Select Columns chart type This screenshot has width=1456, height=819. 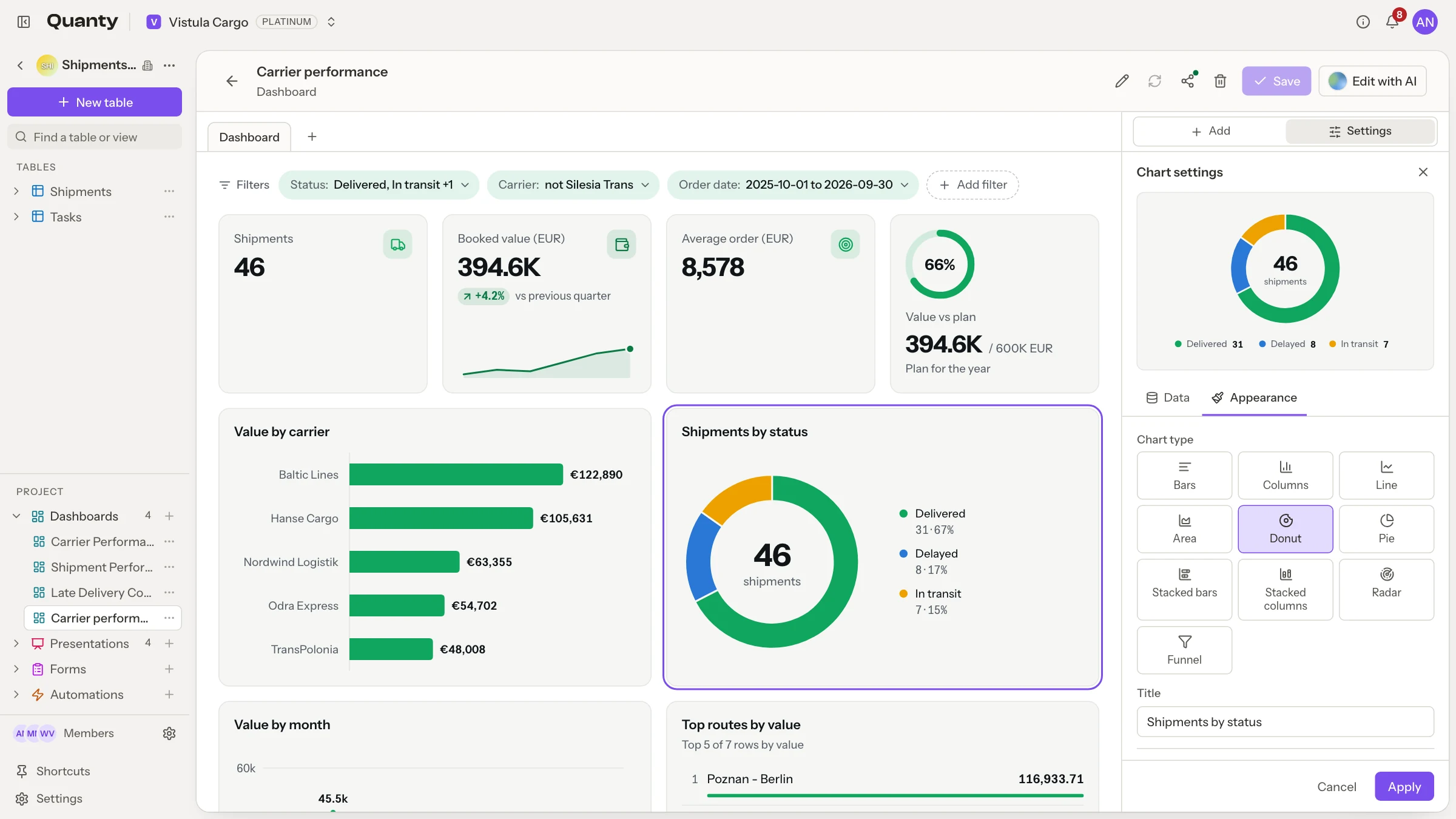click(x=1285, y=476)
